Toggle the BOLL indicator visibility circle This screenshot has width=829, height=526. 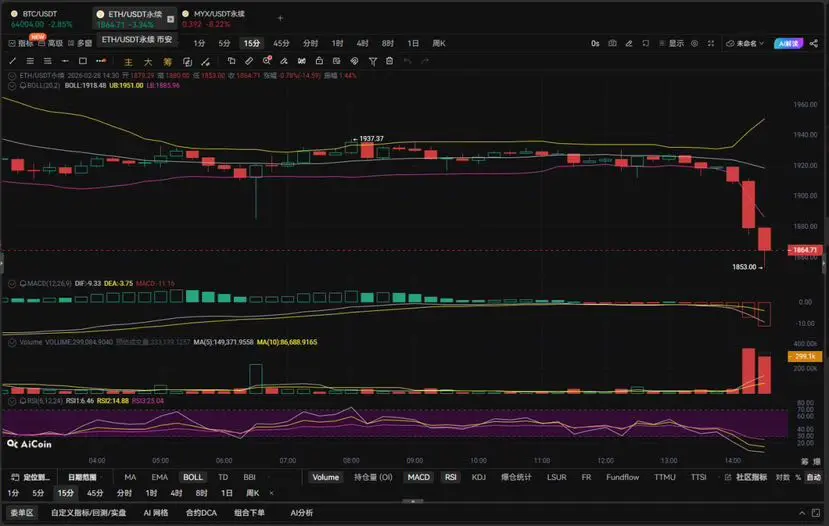click(x=12, y=85)
